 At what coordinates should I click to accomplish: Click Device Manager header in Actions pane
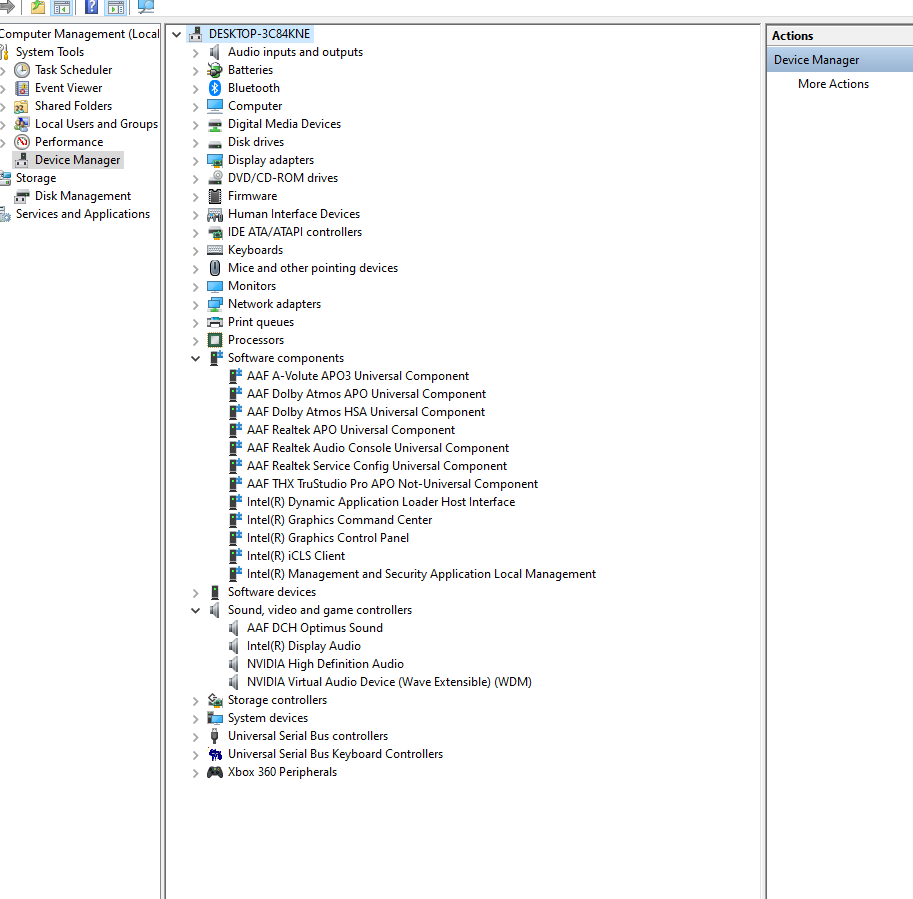click(840, 60)
